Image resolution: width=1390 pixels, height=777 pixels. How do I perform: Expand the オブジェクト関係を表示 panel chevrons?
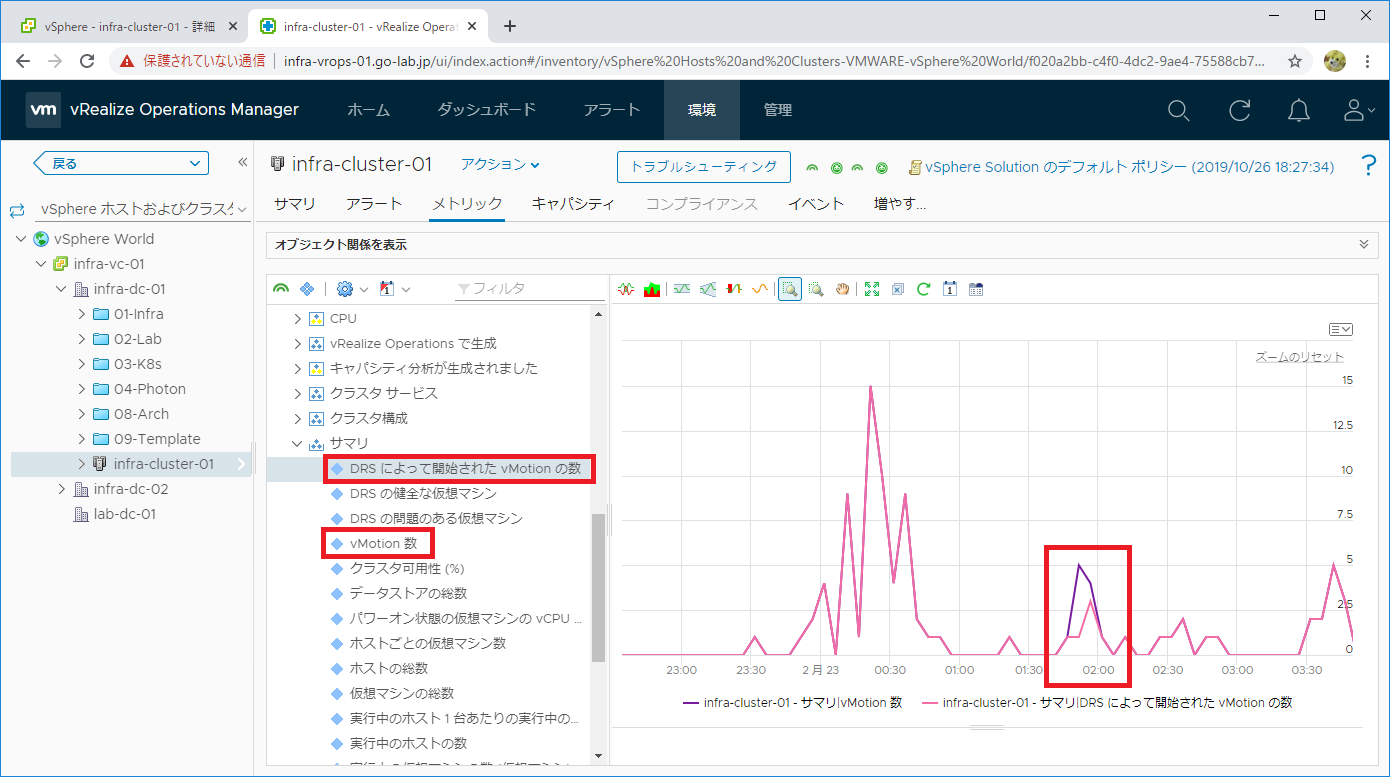pos(1364,244)
